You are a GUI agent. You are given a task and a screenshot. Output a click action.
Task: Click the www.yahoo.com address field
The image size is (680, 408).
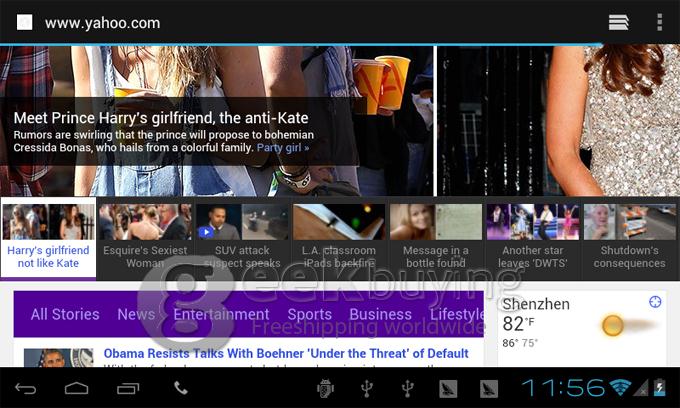(x=102, y=23)
